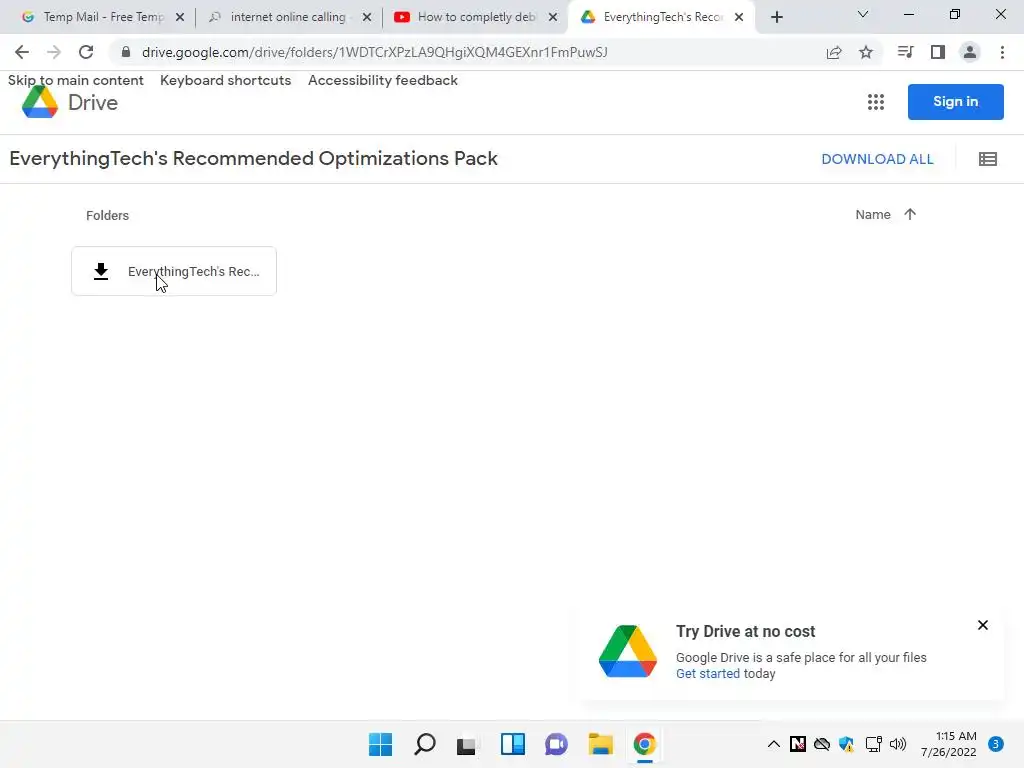Close the Temp Mail tab

180,17
